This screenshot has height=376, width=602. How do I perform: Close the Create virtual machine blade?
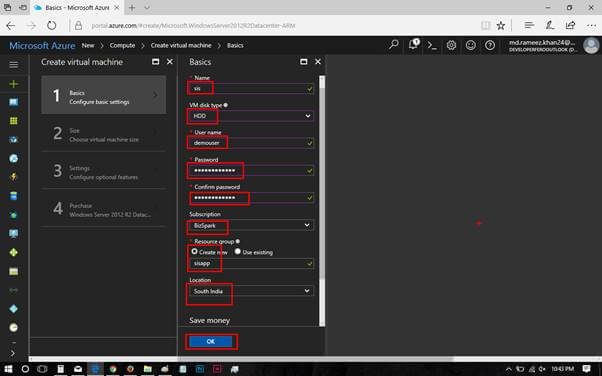click(170, 61)
